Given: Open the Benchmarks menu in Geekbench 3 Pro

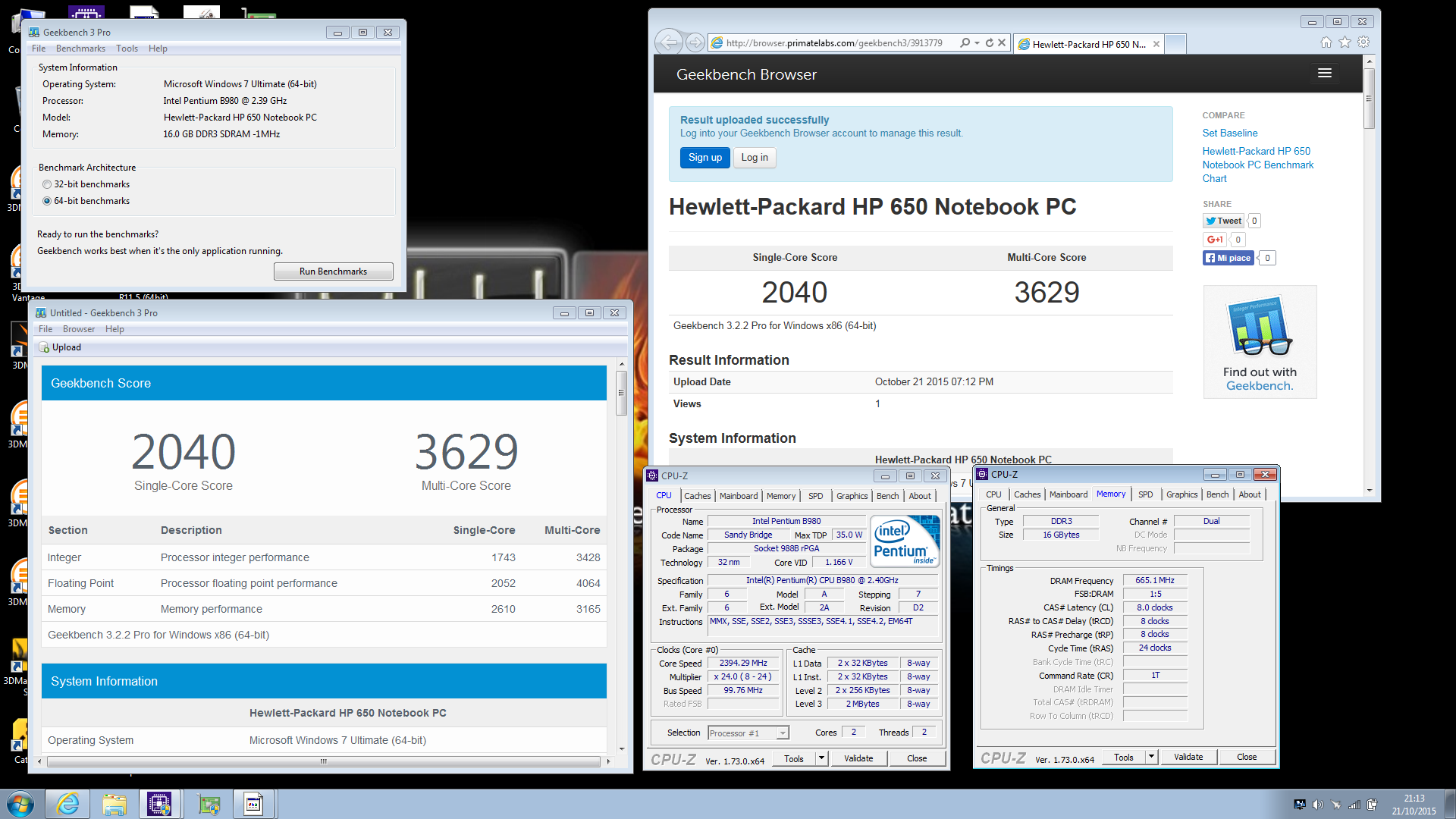Looking at the screenshot, I should [x=80, y=49].
